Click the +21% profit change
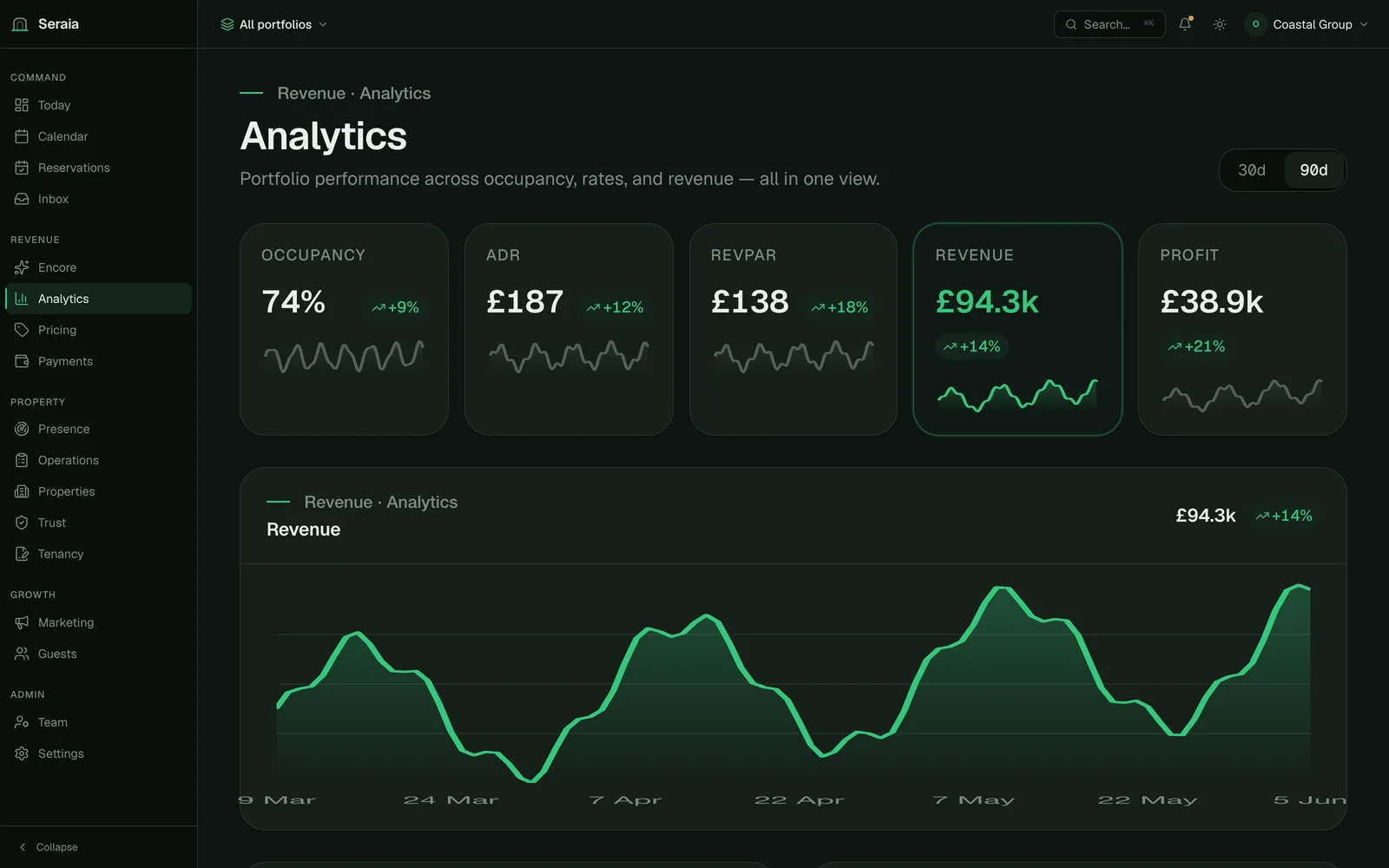 click(x=1196, y=346)
